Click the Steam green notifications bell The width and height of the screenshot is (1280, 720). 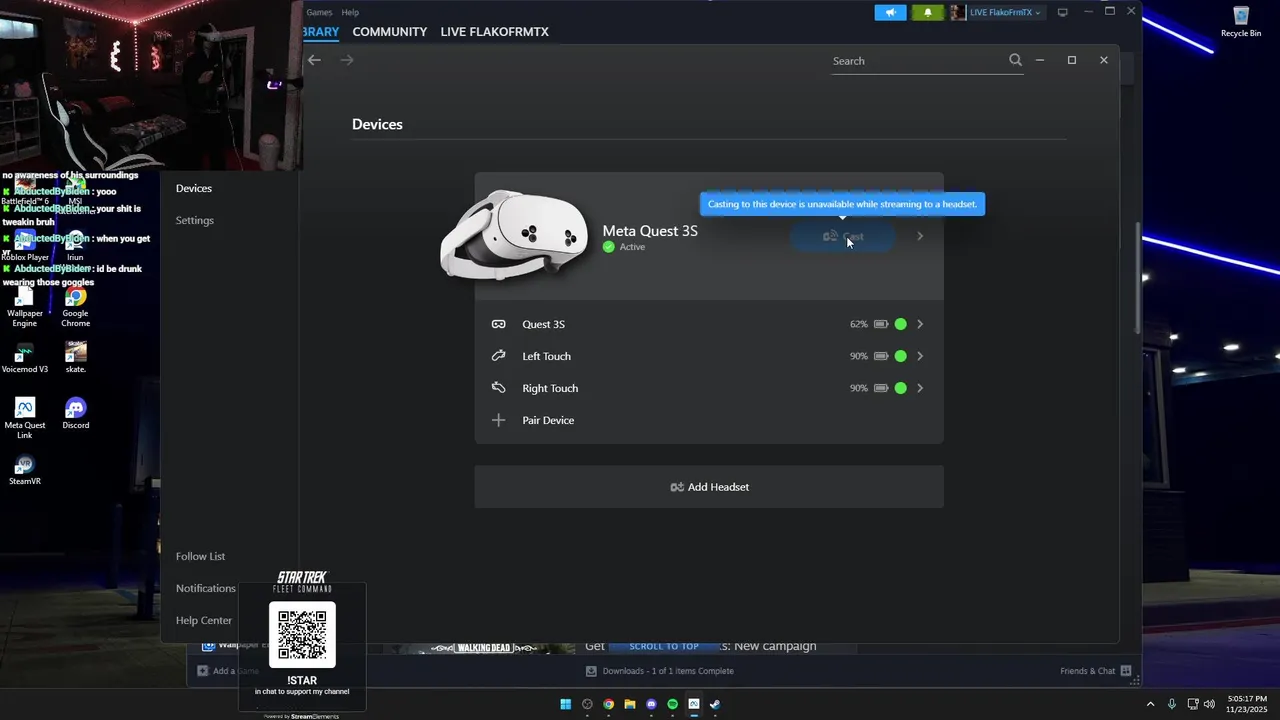tap(928, 12)
